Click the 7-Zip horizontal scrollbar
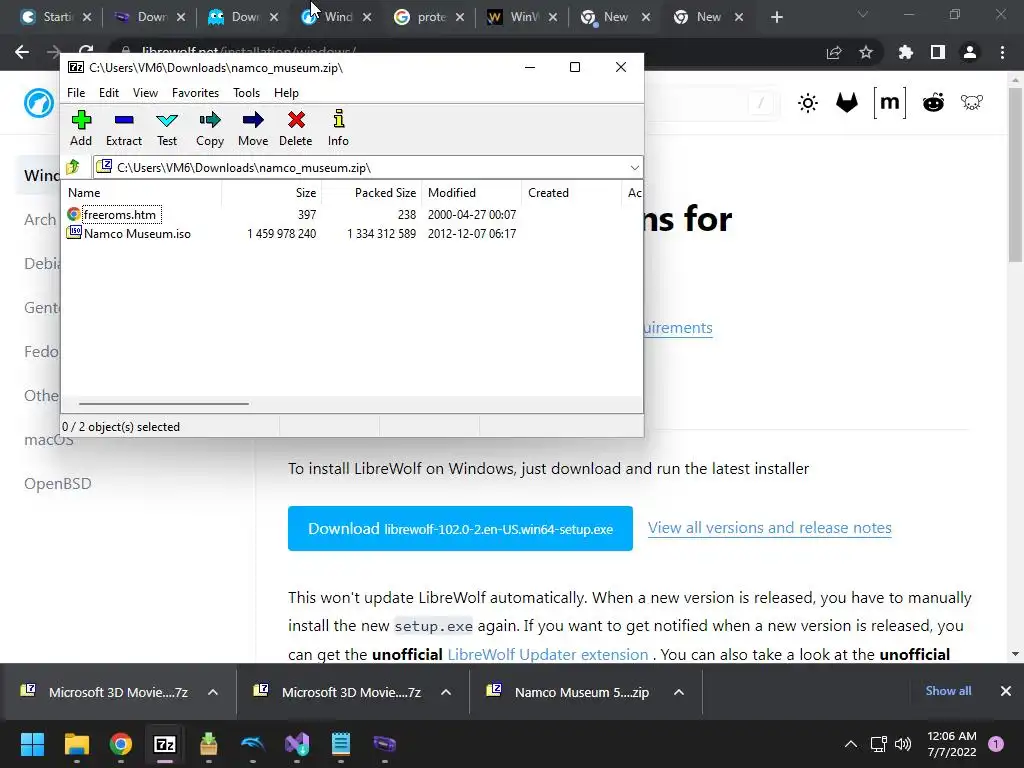The width and height of the screenshot is (1024, 768). click(163, 404)
